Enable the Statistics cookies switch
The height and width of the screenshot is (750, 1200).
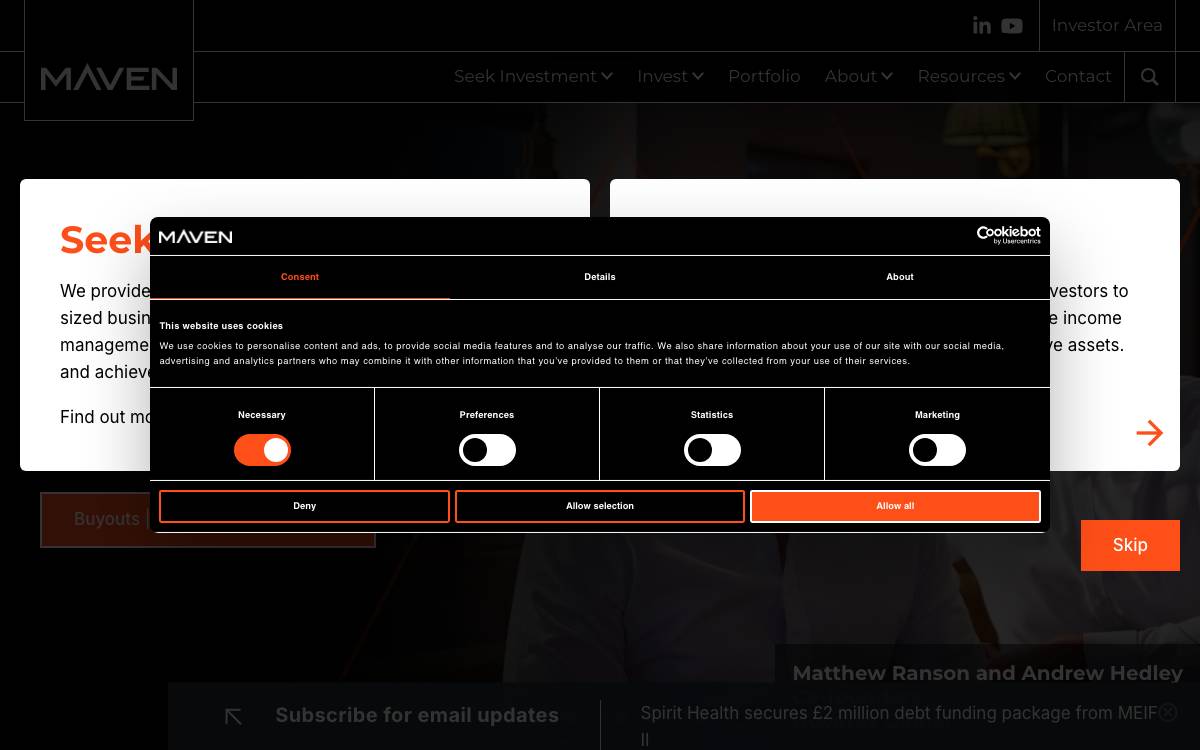click(712, 450)
